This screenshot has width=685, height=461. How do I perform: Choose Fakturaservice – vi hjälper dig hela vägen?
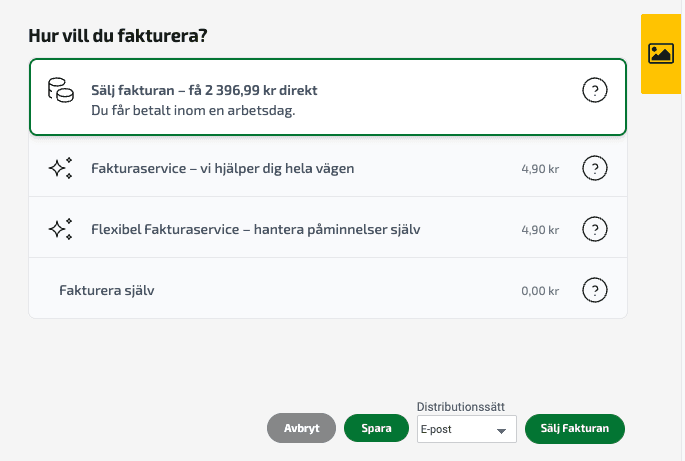tap(222, 168)
